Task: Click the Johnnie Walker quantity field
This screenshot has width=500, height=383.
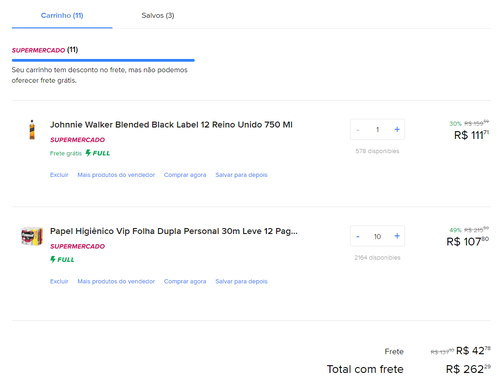Action: (377, 129)
